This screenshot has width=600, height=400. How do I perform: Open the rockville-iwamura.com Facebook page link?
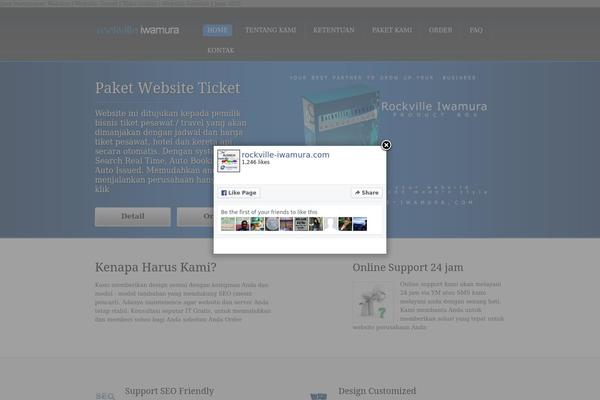click(x=285, y=155)
